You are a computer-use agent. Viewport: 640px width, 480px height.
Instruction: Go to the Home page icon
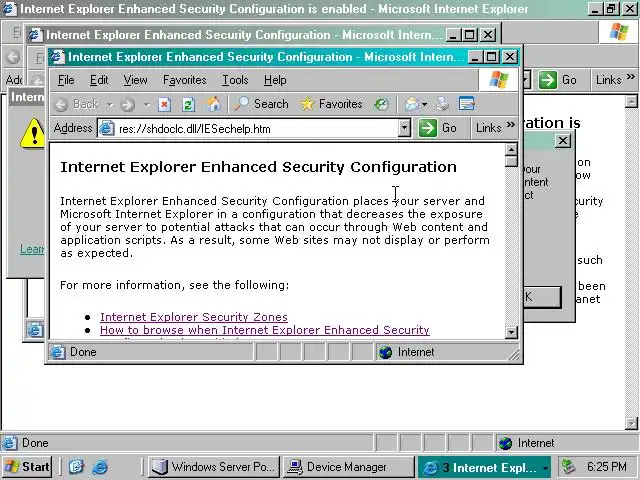(x=213, y=104)
